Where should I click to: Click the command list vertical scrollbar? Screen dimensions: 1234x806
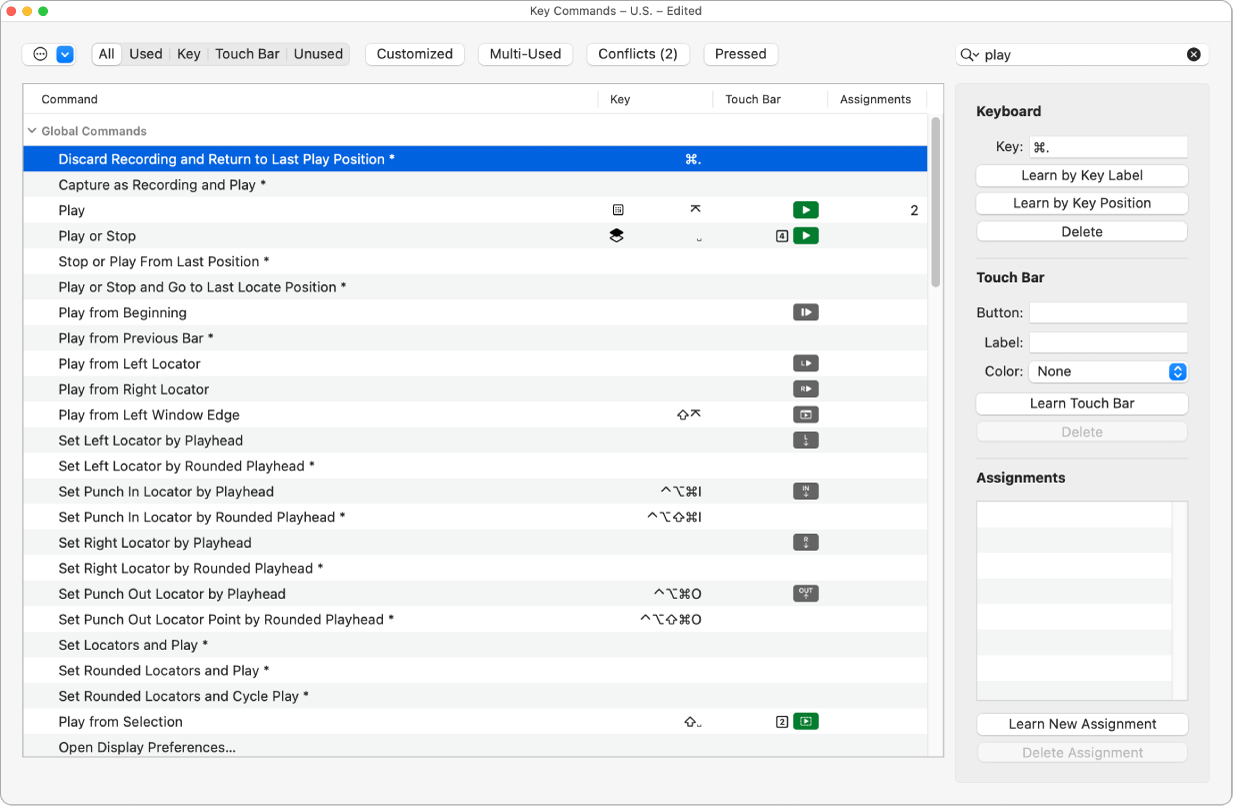936,202
